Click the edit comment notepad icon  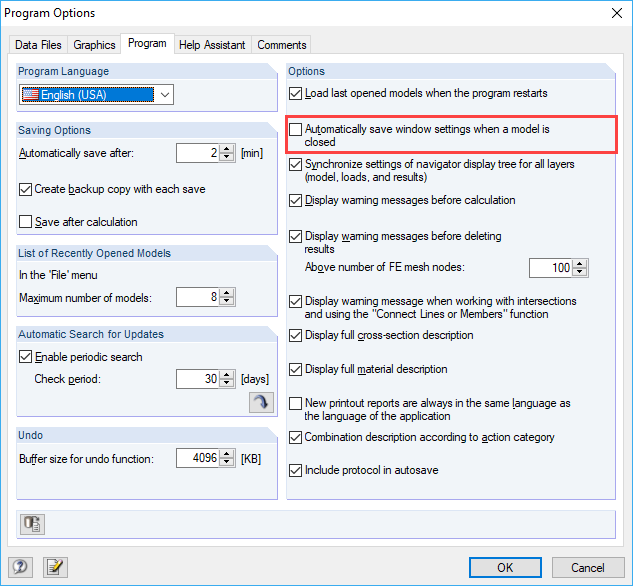[55, 567]
